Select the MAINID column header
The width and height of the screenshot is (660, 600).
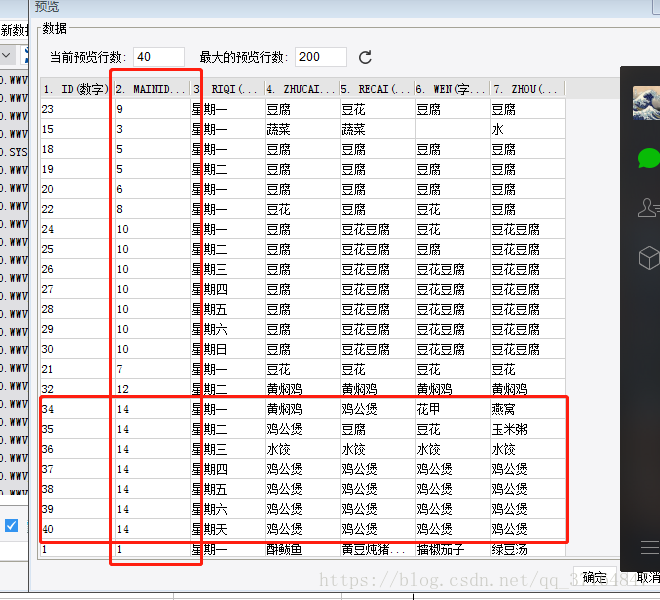152,89
